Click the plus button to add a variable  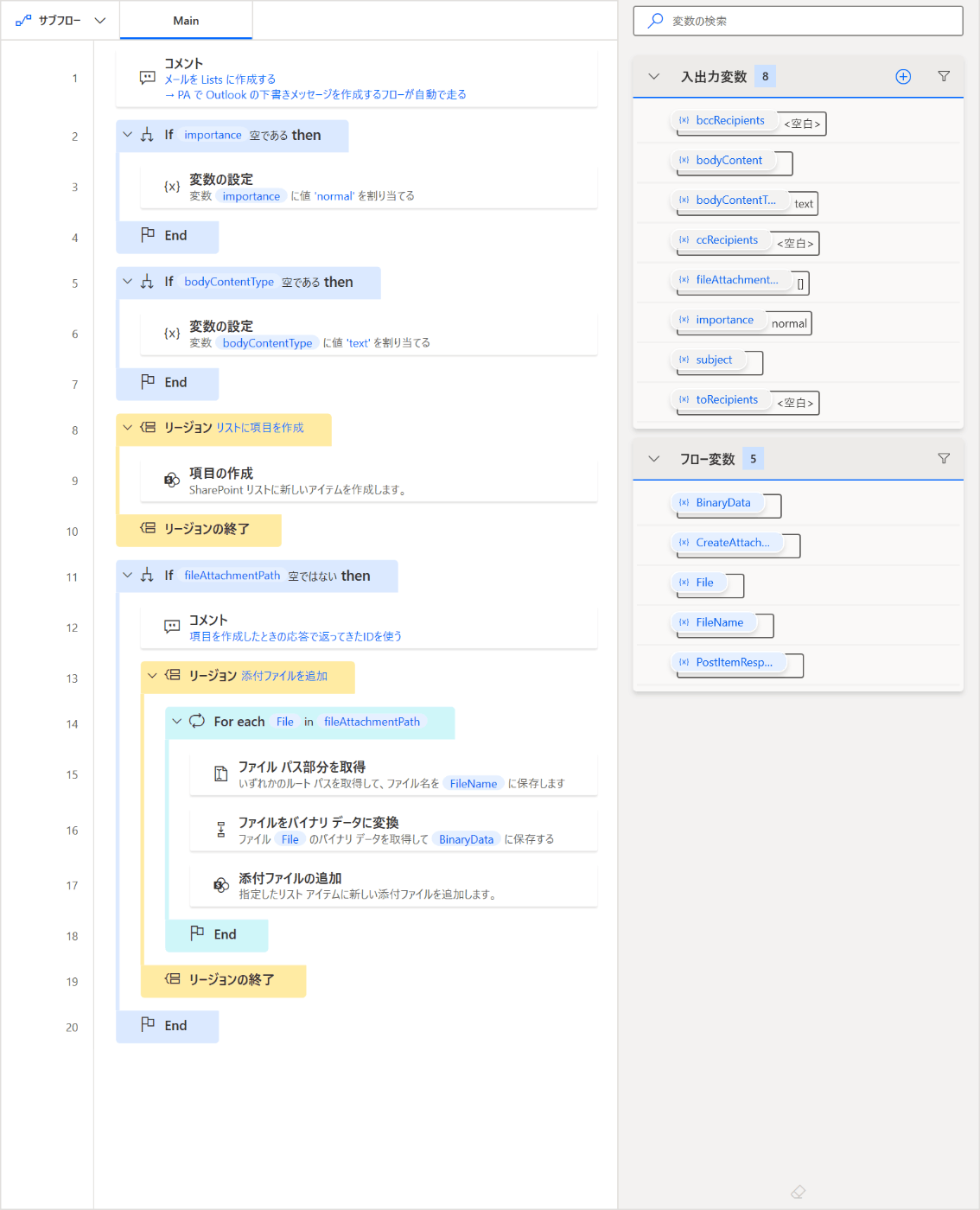click(x=902, y=76)
